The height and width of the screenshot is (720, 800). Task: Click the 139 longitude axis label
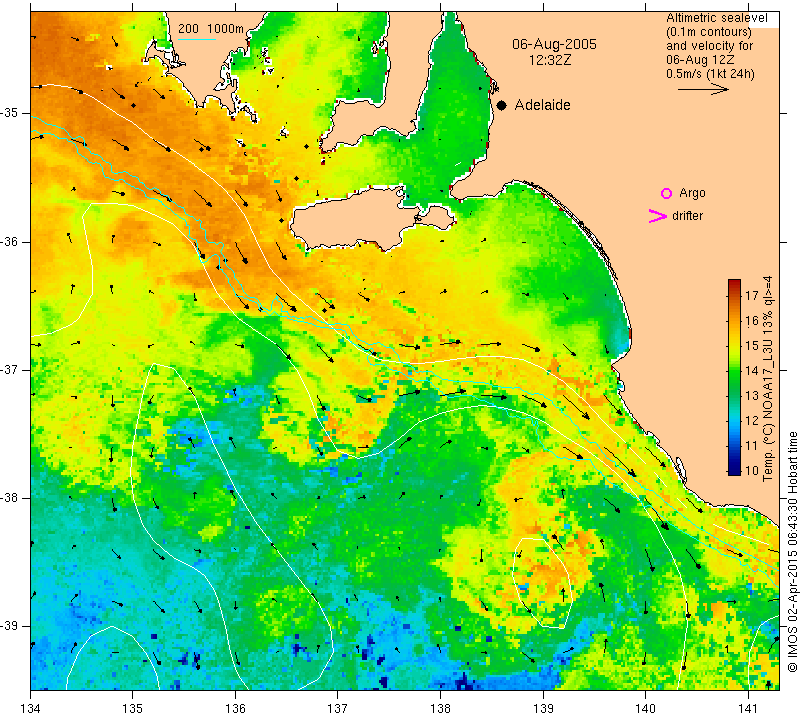[x=543, y=709]
